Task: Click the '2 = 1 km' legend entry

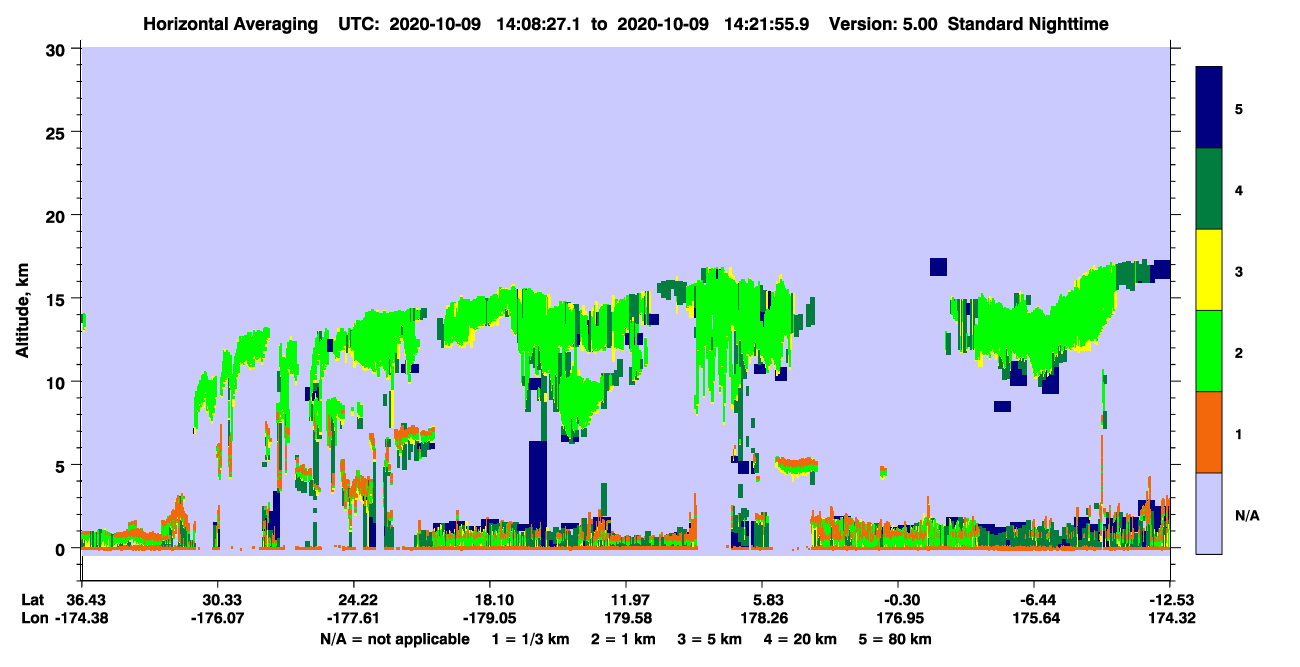Action: click(624, 639)
